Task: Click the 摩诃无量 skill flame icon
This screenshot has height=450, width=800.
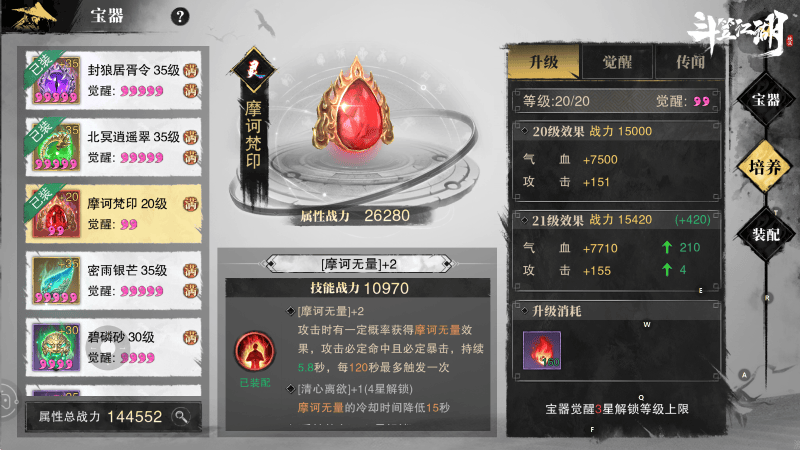Action: pos(255,352)
